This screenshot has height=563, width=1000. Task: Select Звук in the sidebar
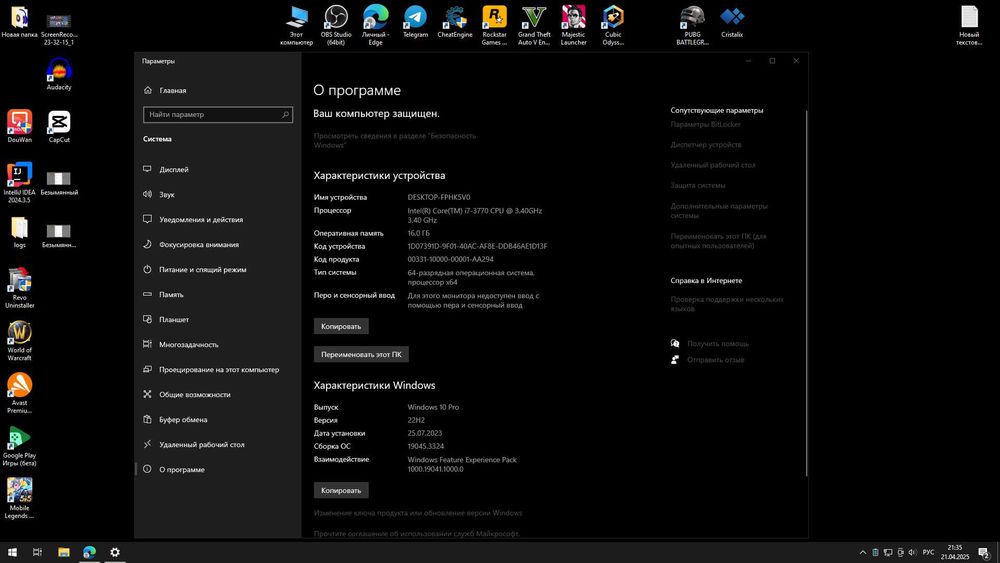217,194
